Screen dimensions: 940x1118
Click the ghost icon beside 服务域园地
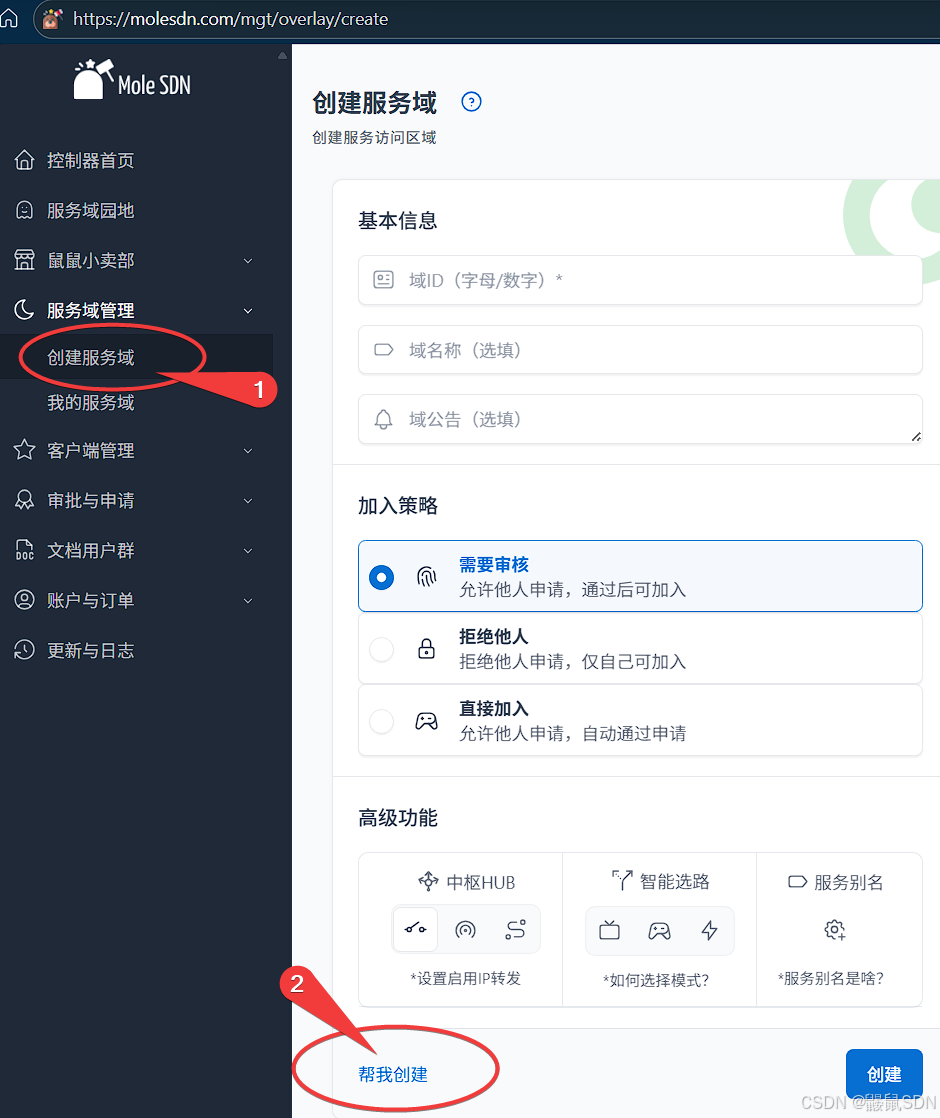click(x=24, y=210)
